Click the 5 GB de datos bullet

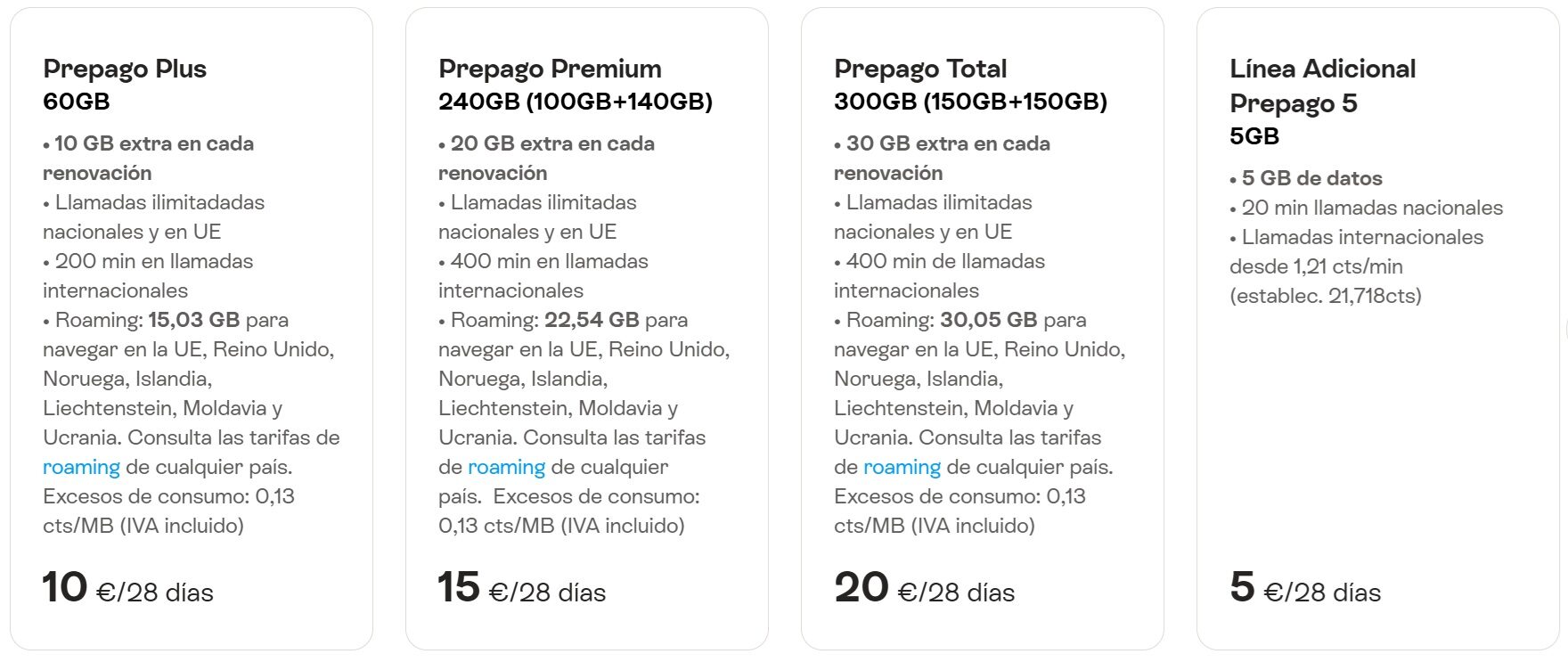(1306, 178)
